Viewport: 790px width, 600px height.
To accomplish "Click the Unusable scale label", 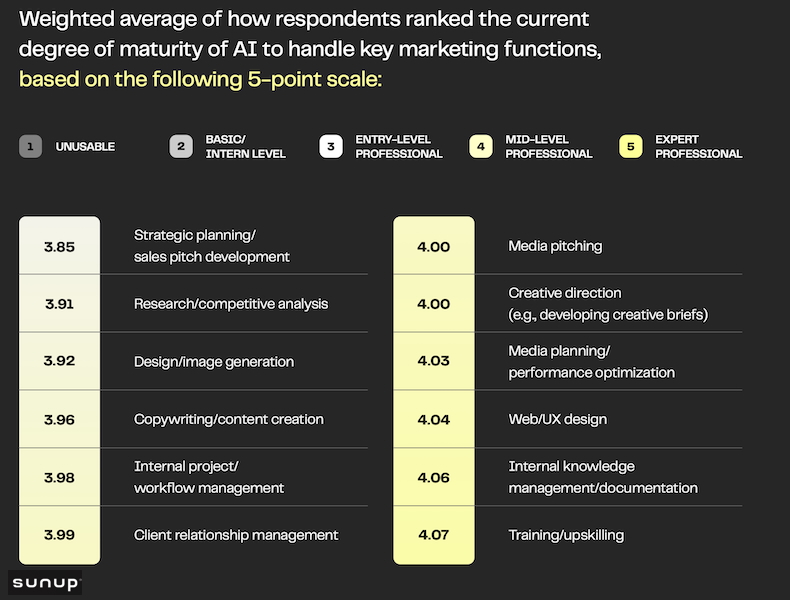I will (84, 147).
